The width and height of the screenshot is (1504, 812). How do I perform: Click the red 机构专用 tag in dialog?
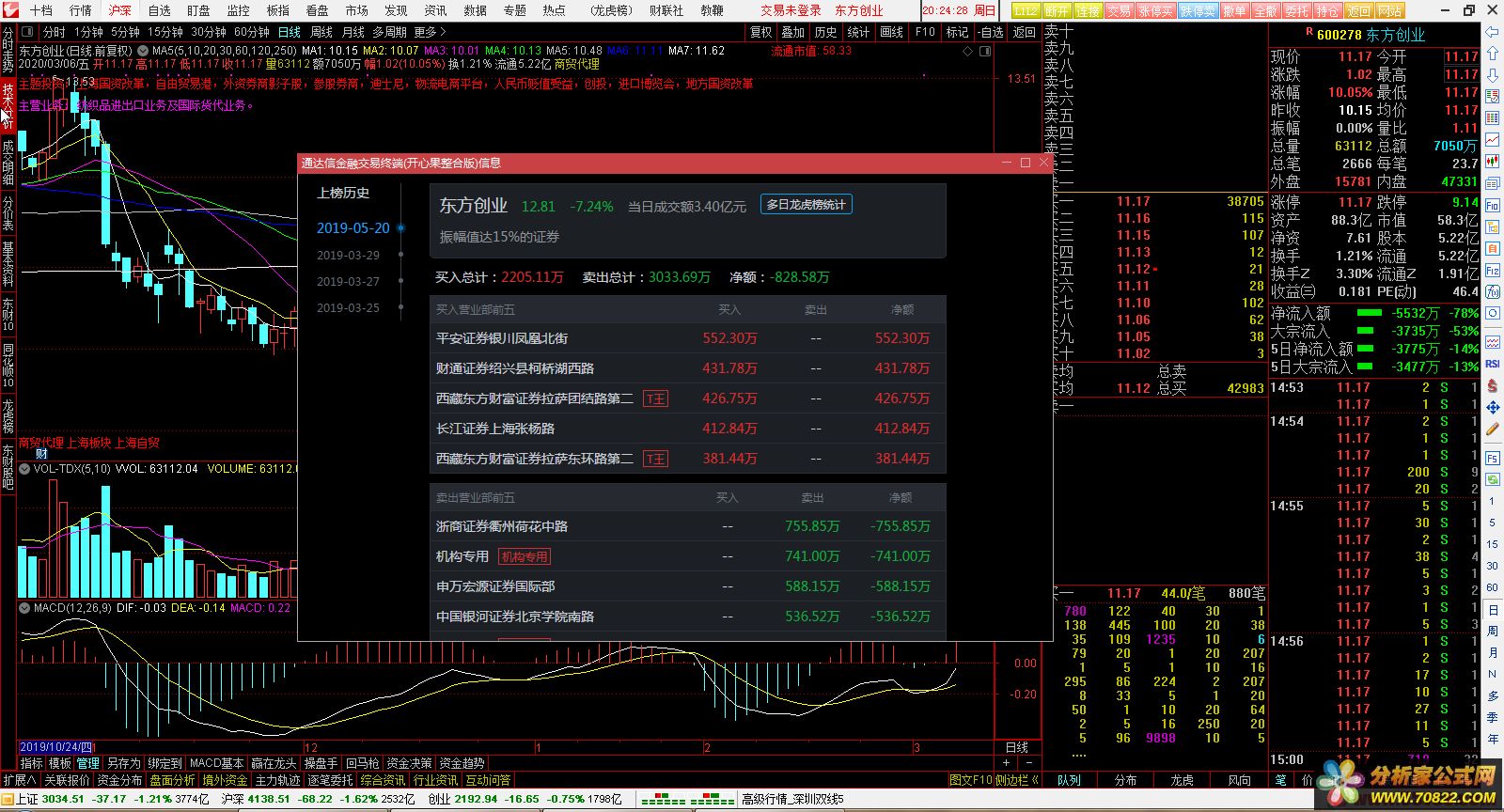coord(525,556)
